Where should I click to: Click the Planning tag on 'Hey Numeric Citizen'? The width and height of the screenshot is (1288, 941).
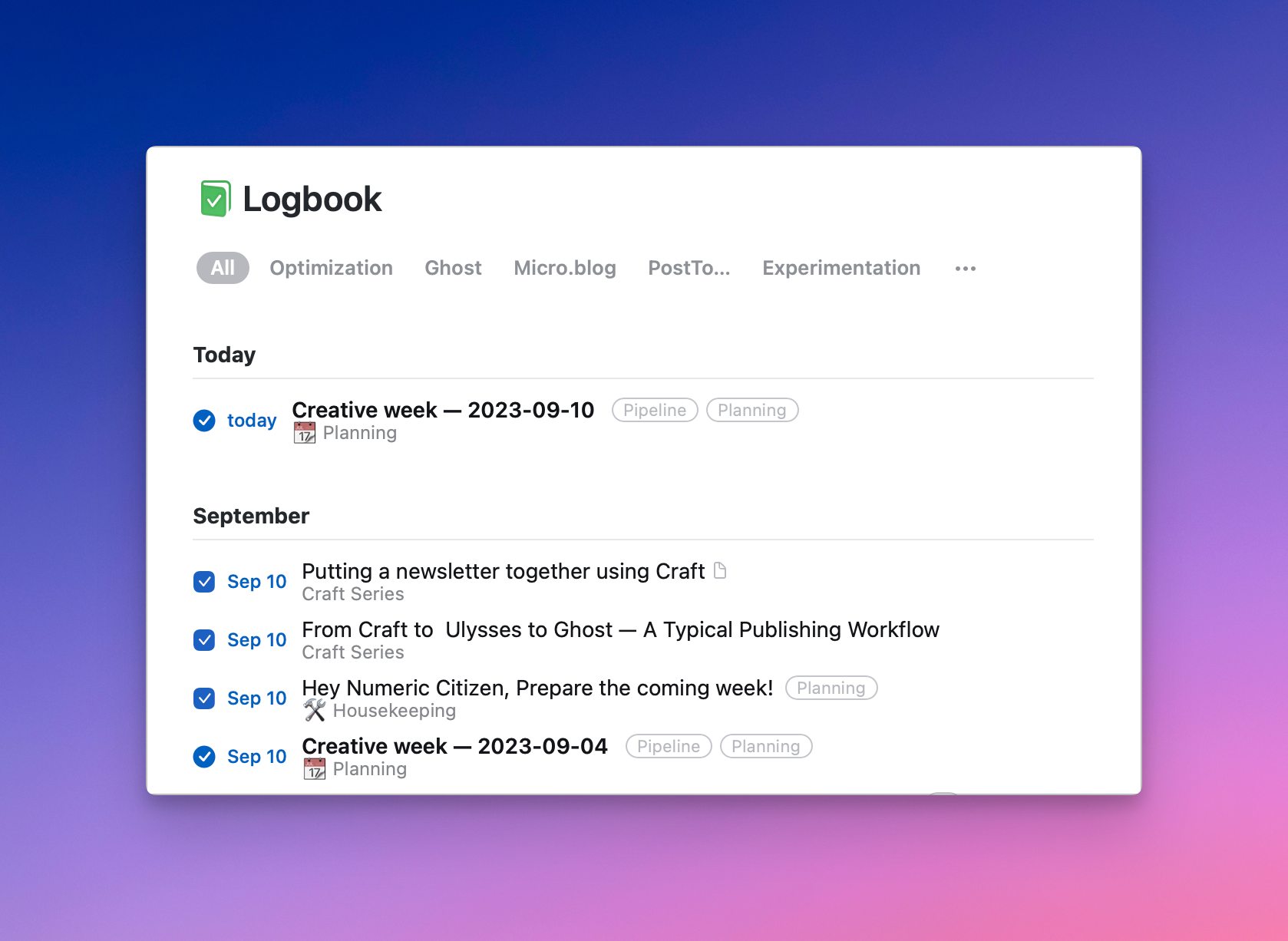click(831, 688)
